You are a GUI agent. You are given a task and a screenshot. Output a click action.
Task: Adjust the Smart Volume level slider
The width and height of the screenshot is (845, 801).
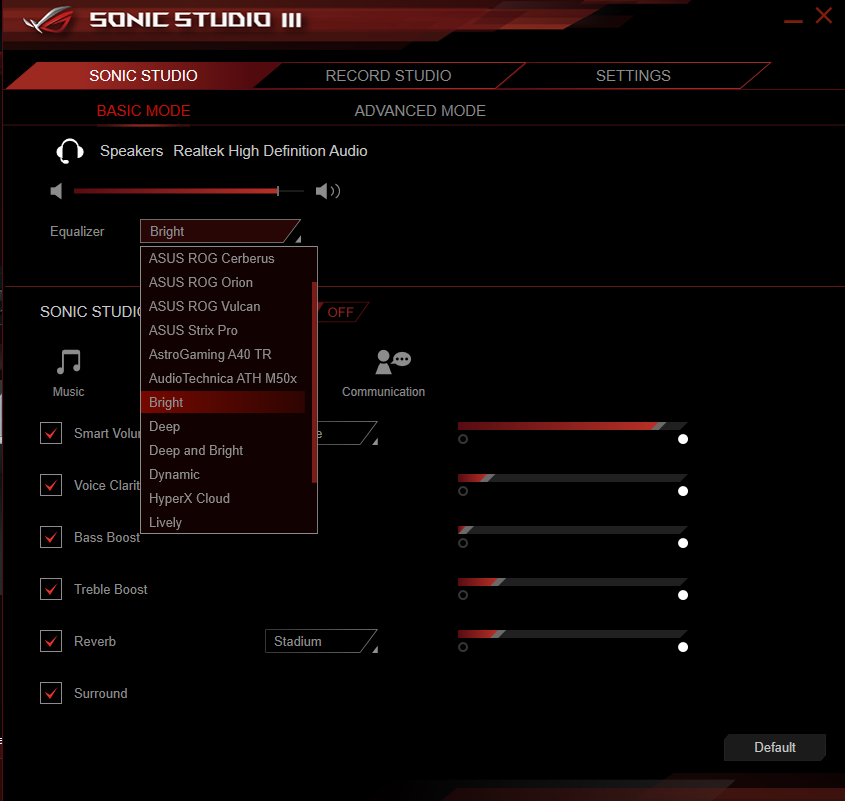(572, 426)
